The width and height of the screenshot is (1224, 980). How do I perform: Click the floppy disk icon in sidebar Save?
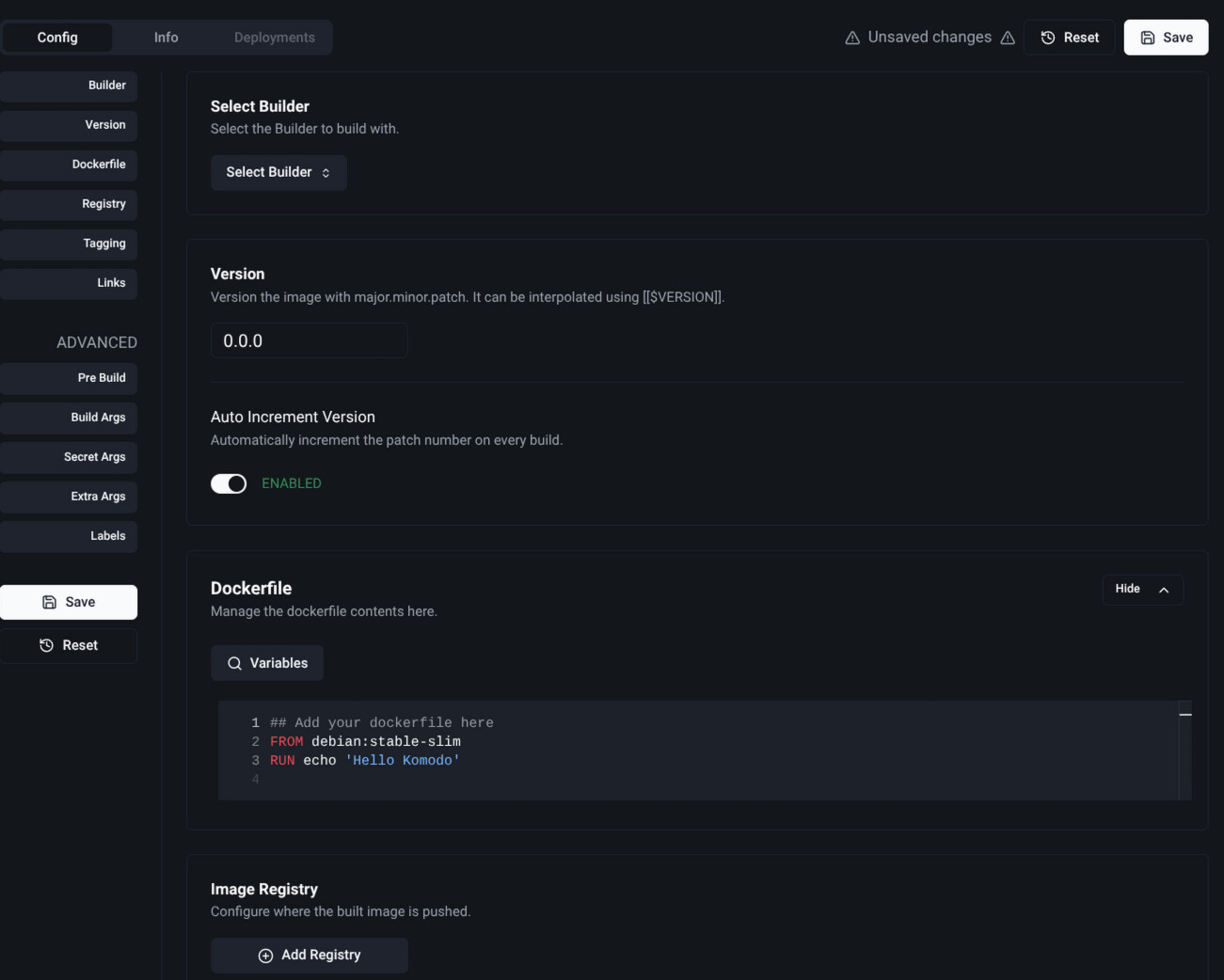click(49, 602)
